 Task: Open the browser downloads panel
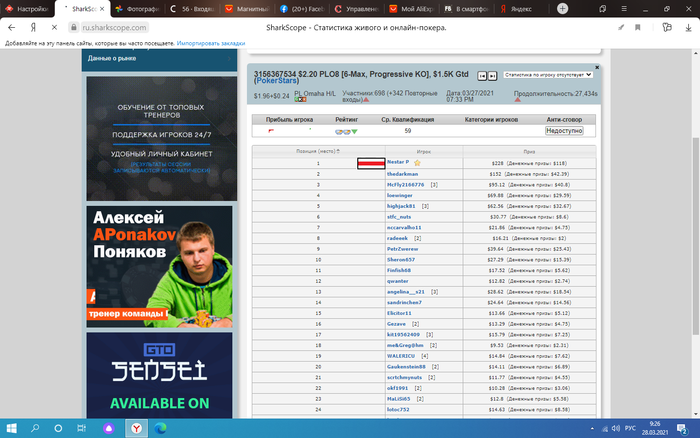click(x=688, y=27)
